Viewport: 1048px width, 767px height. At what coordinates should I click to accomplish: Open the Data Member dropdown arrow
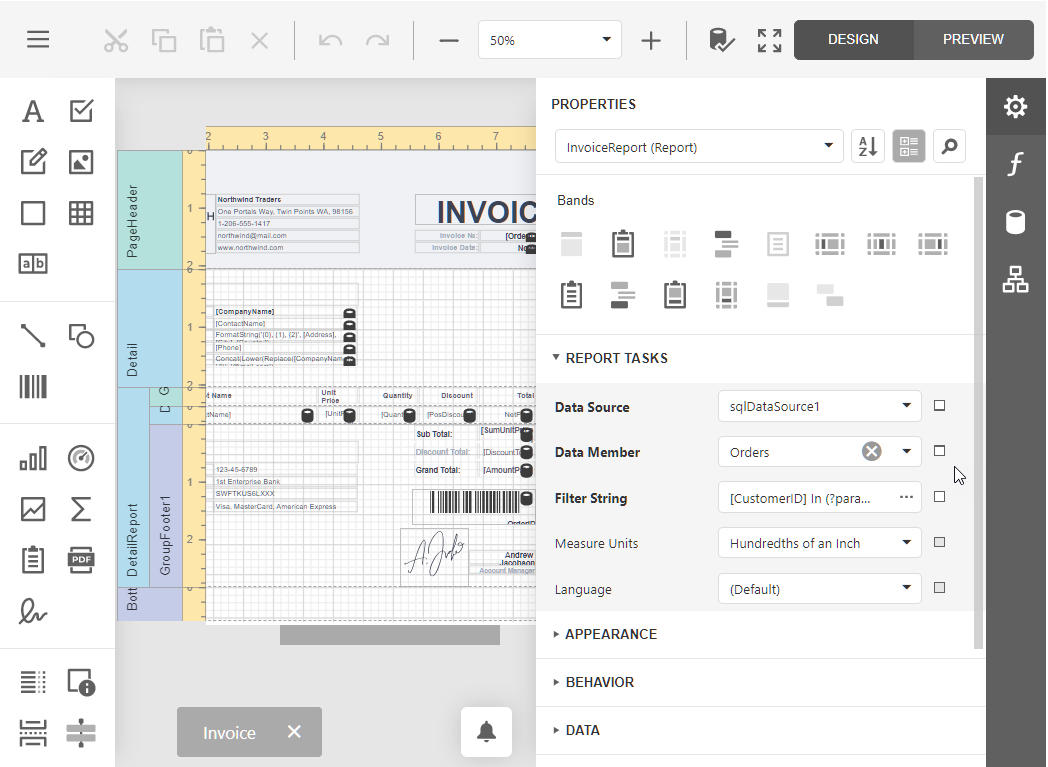point(906,452)
